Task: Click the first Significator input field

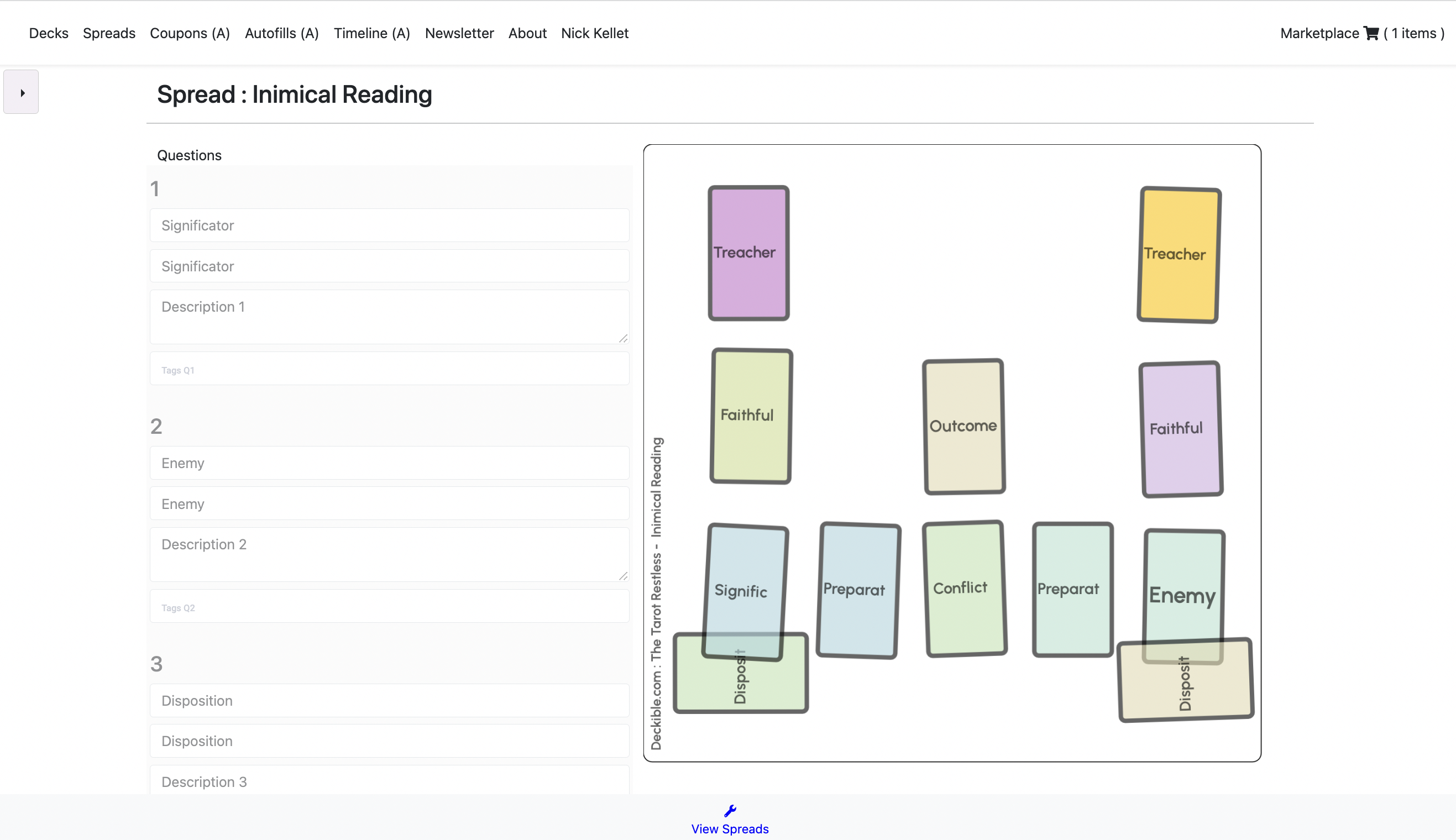Action: [x=390, y=225]
